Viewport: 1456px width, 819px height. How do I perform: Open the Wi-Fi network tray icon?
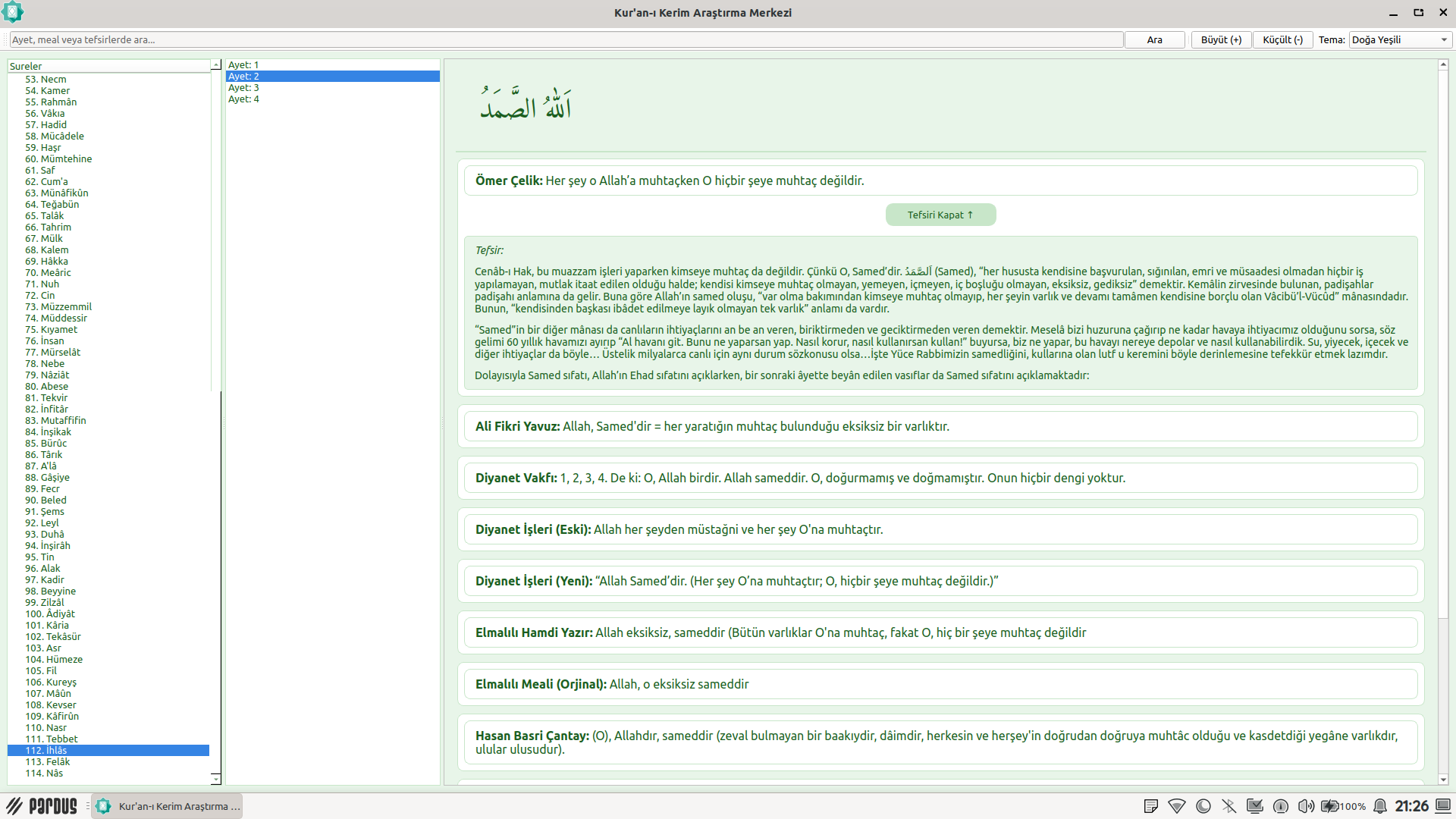click(1177, 806)
